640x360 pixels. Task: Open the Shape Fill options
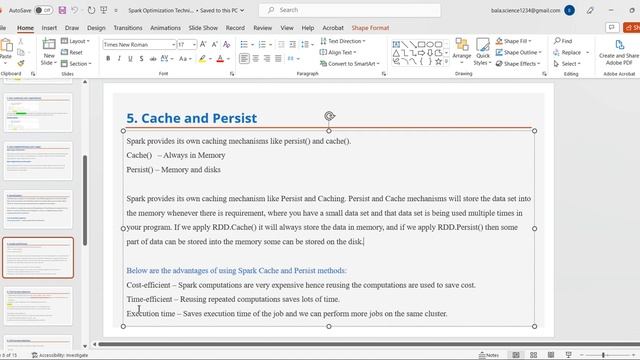point(513,41)
